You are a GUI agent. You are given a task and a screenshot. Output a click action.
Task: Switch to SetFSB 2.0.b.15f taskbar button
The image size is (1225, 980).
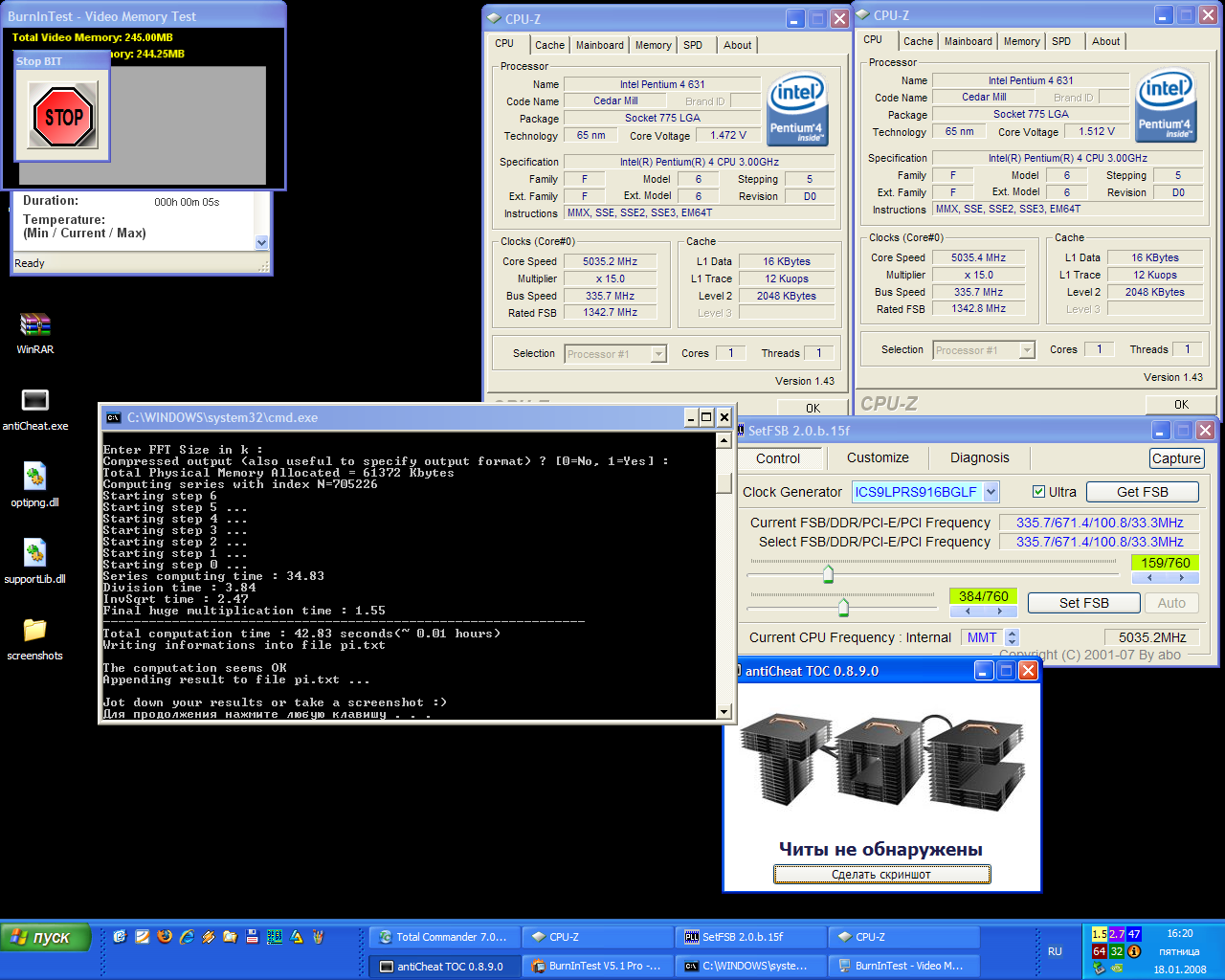pos(750,937)
